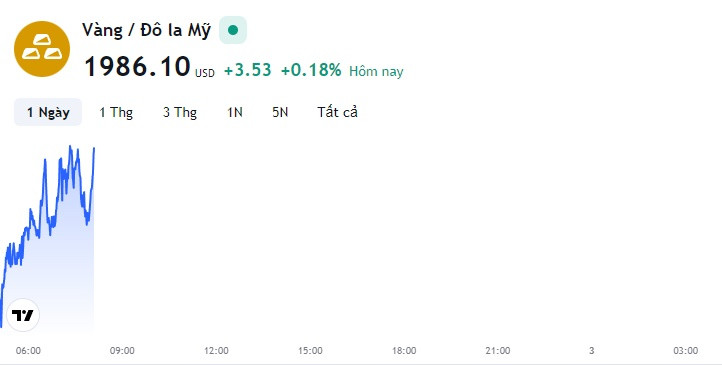Click the 06:00 time axis marker
722x365 pixels.
(x=29, y=351)
